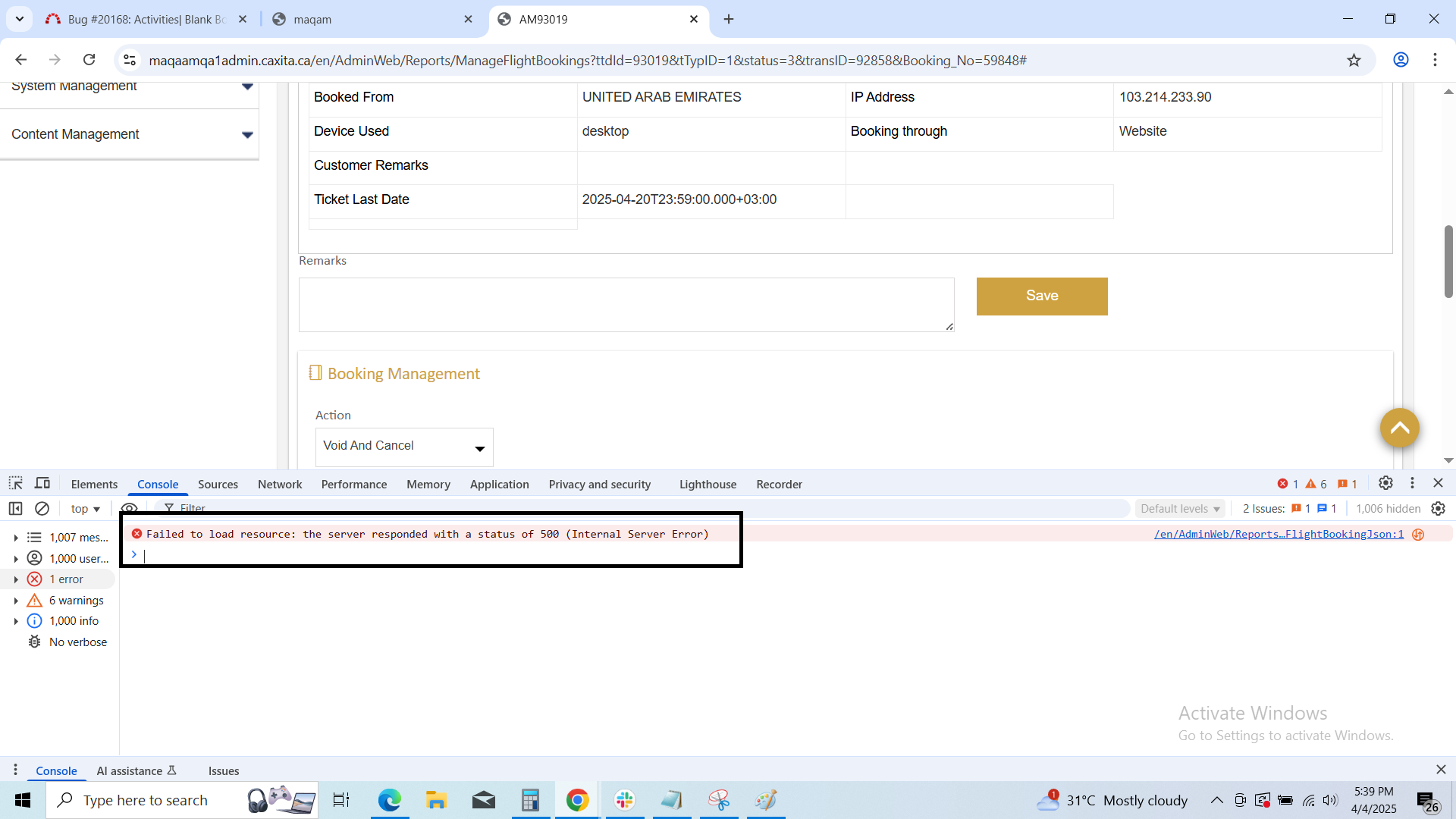
Task: Open the Default levels dropdown
Action: point(1180,509)
